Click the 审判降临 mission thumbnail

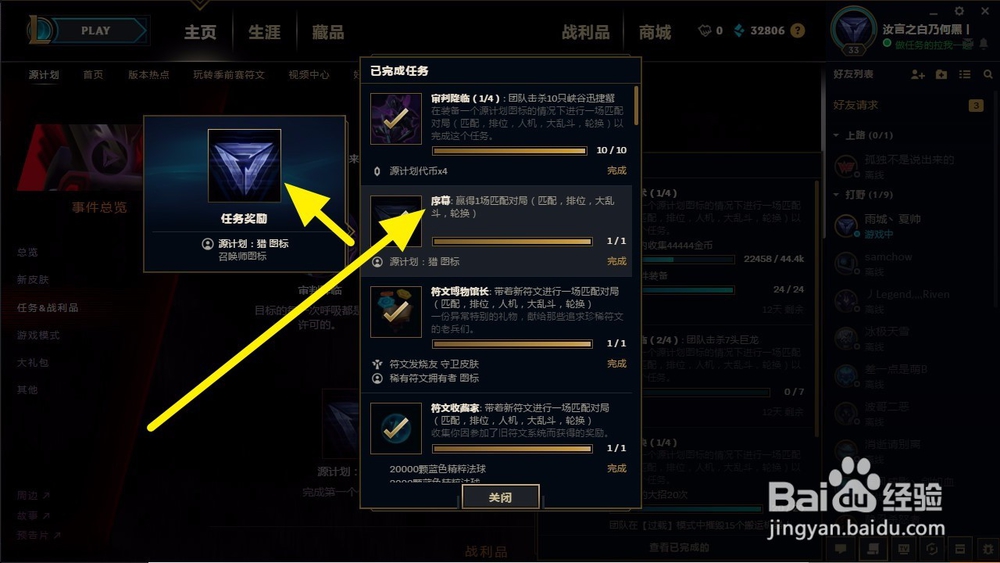click(x=395, y=119)
